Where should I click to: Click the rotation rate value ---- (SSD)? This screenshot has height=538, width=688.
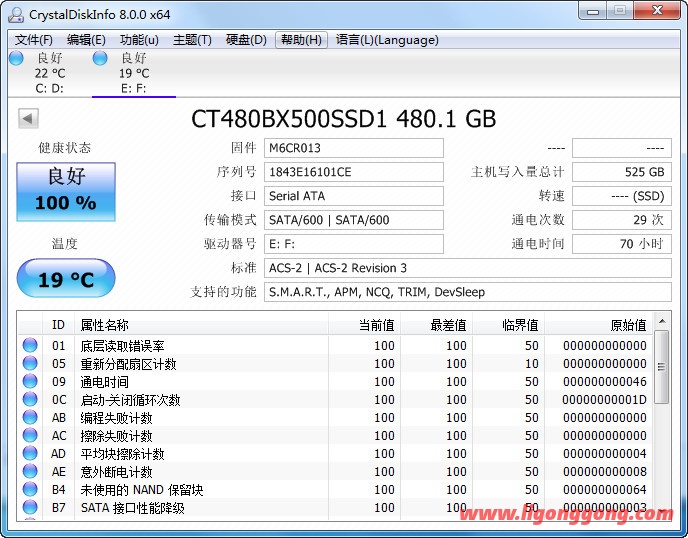pyautogui.click(x=622, y=196)
